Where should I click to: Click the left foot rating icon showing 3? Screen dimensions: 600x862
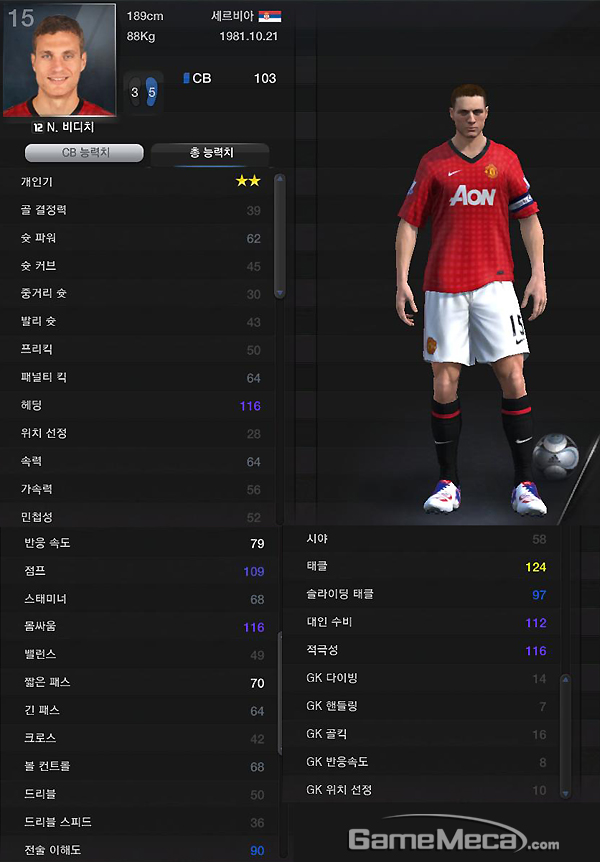[x=135, y=92]
